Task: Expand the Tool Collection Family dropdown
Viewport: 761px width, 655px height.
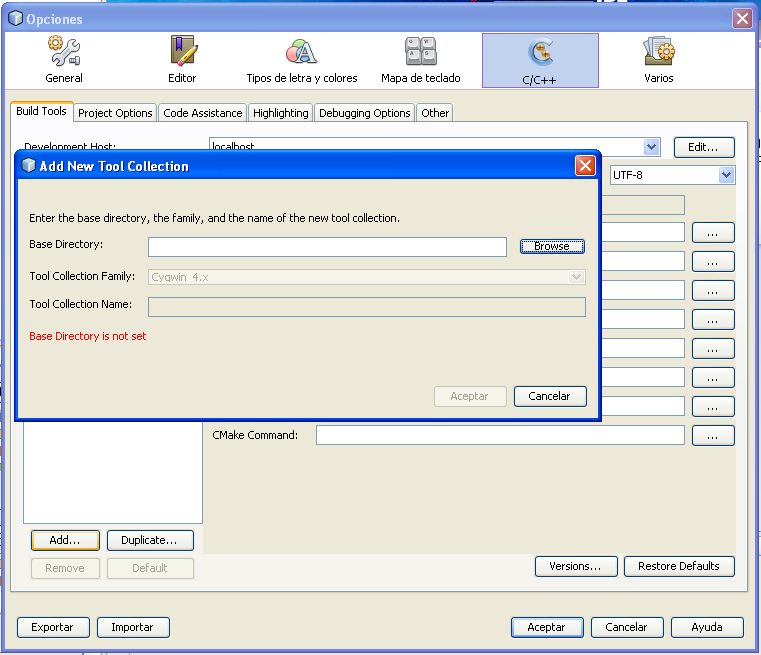Action: [x=576, y=277]
